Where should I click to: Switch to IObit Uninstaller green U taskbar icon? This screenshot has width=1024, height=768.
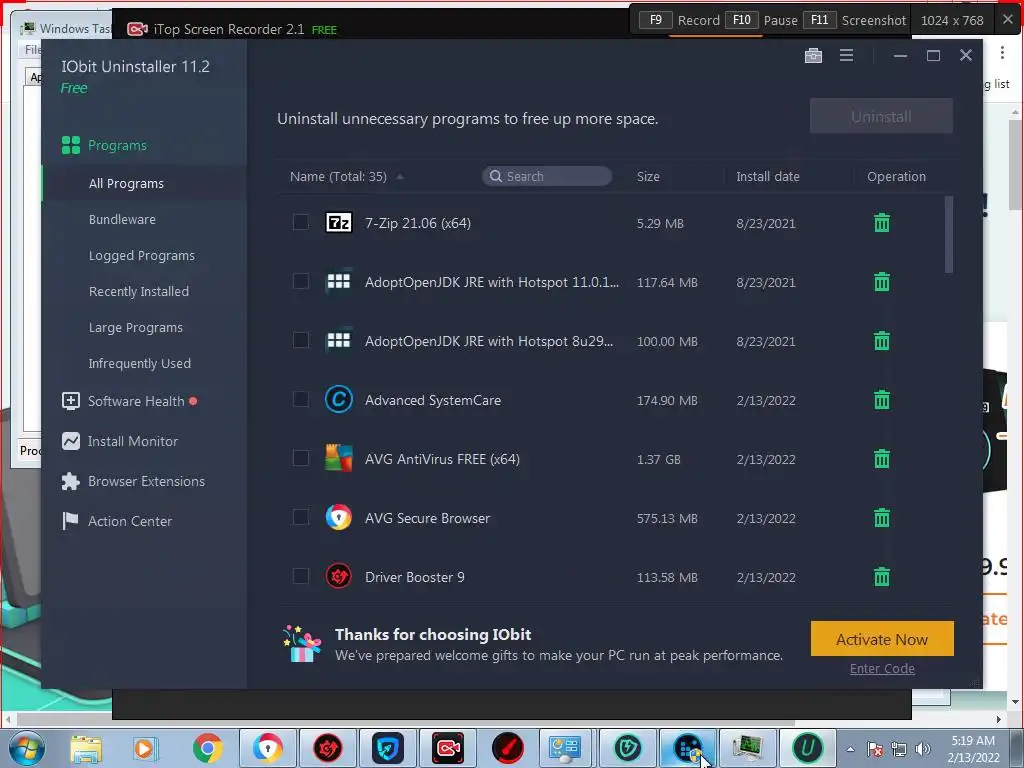[x=807, y=748]
